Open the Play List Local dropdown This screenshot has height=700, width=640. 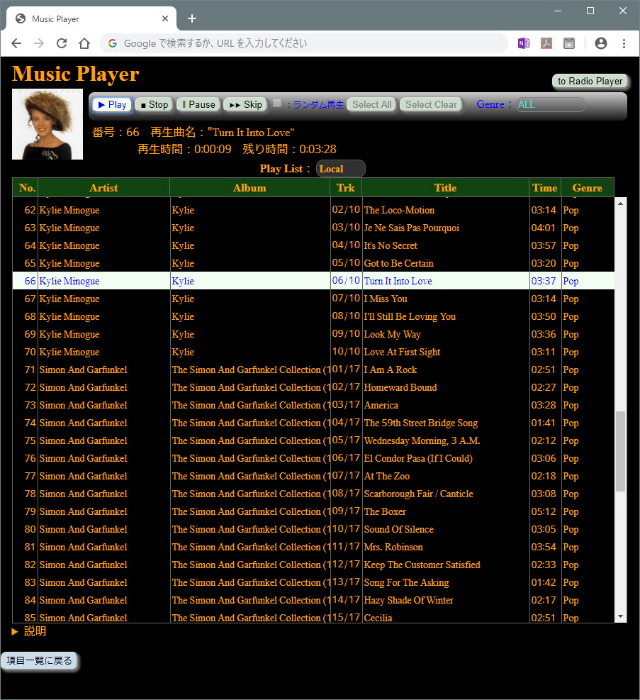pyautogui.click(x=341, y=169)
